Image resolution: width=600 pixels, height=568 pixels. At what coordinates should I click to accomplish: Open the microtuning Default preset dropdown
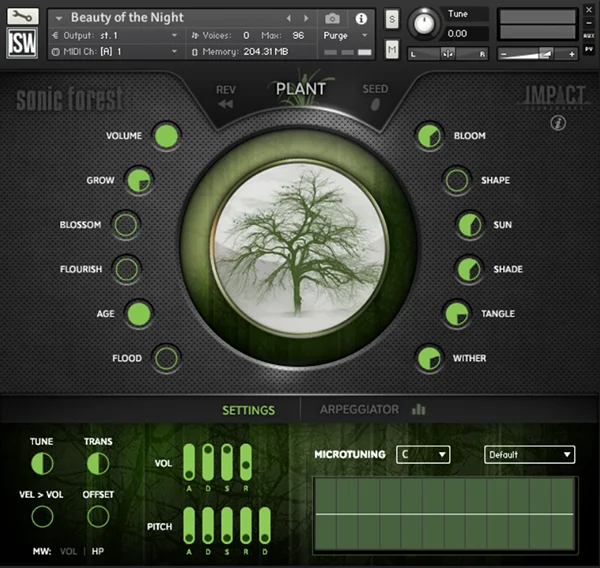(x=530, y=455)
